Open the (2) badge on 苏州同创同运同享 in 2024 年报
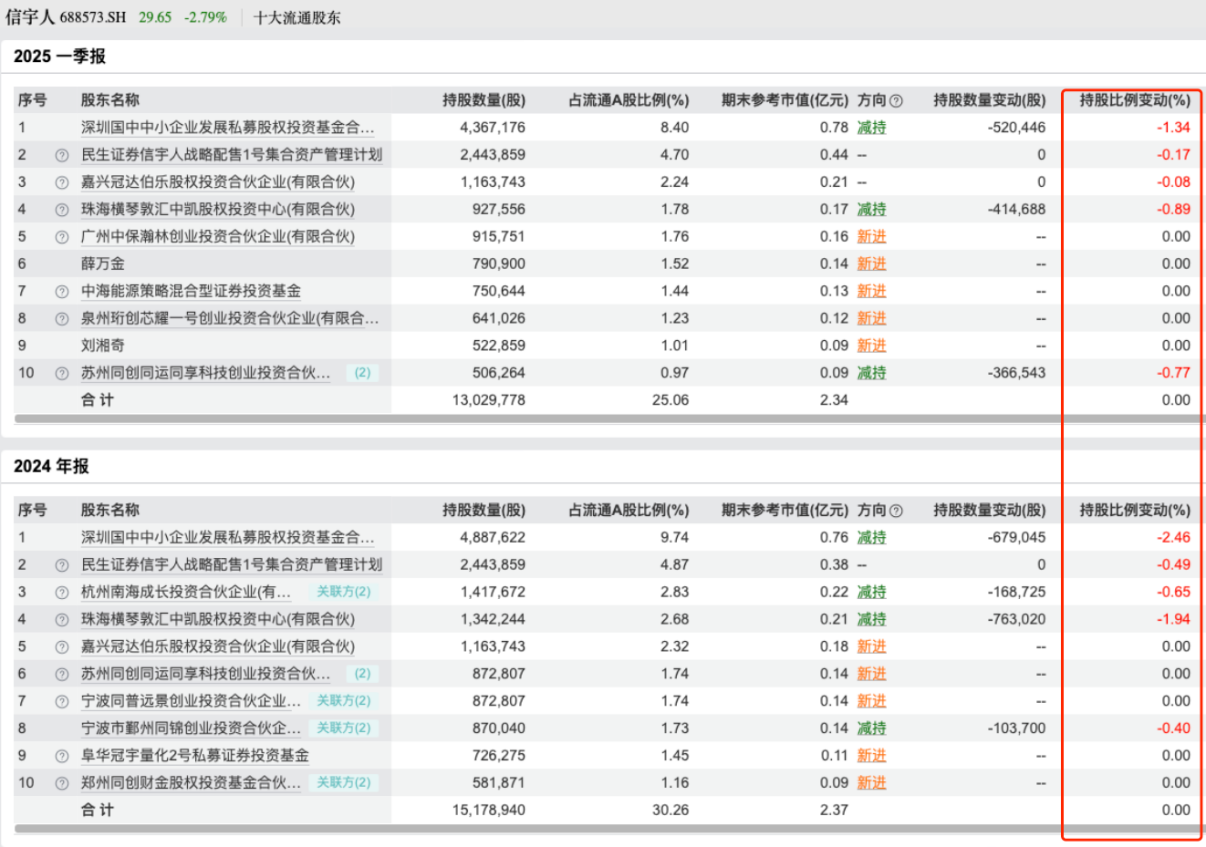Screen dimensions: 1206x847 pos(362,674)
